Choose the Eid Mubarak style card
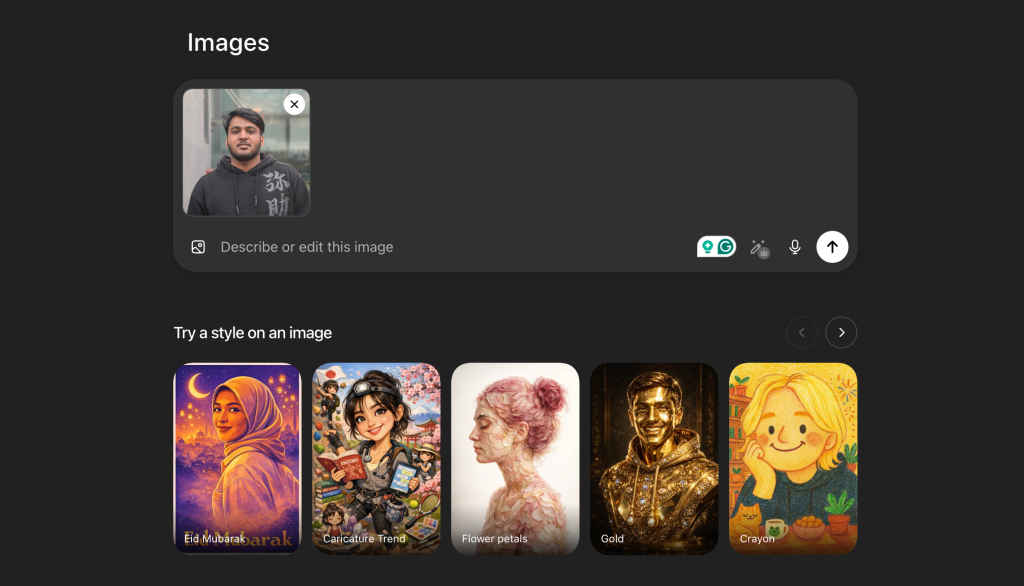The height and width of the screenshot is (586, 1024). pos(237,458)
